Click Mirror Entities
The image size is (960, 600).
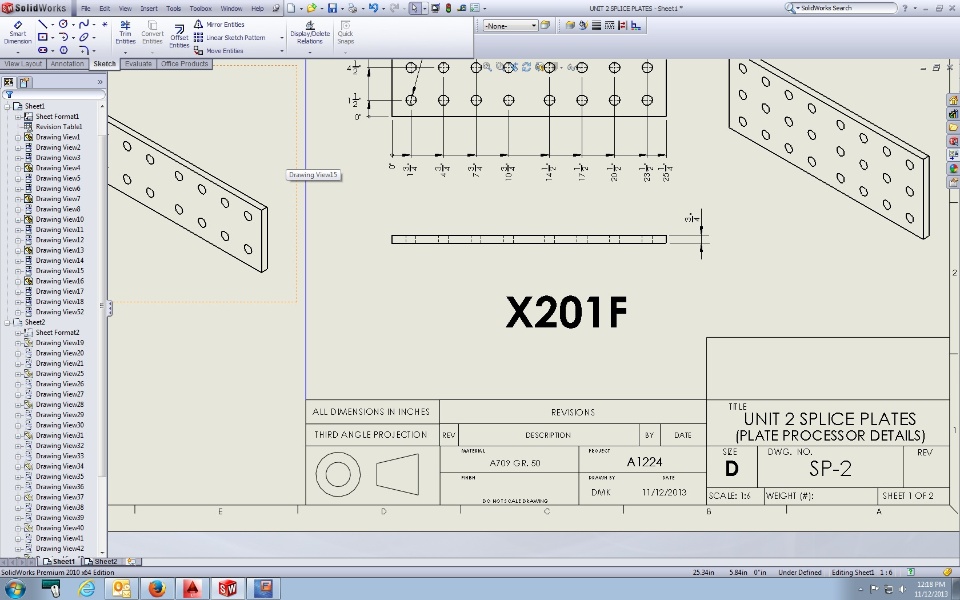click(x=219, y=24)
